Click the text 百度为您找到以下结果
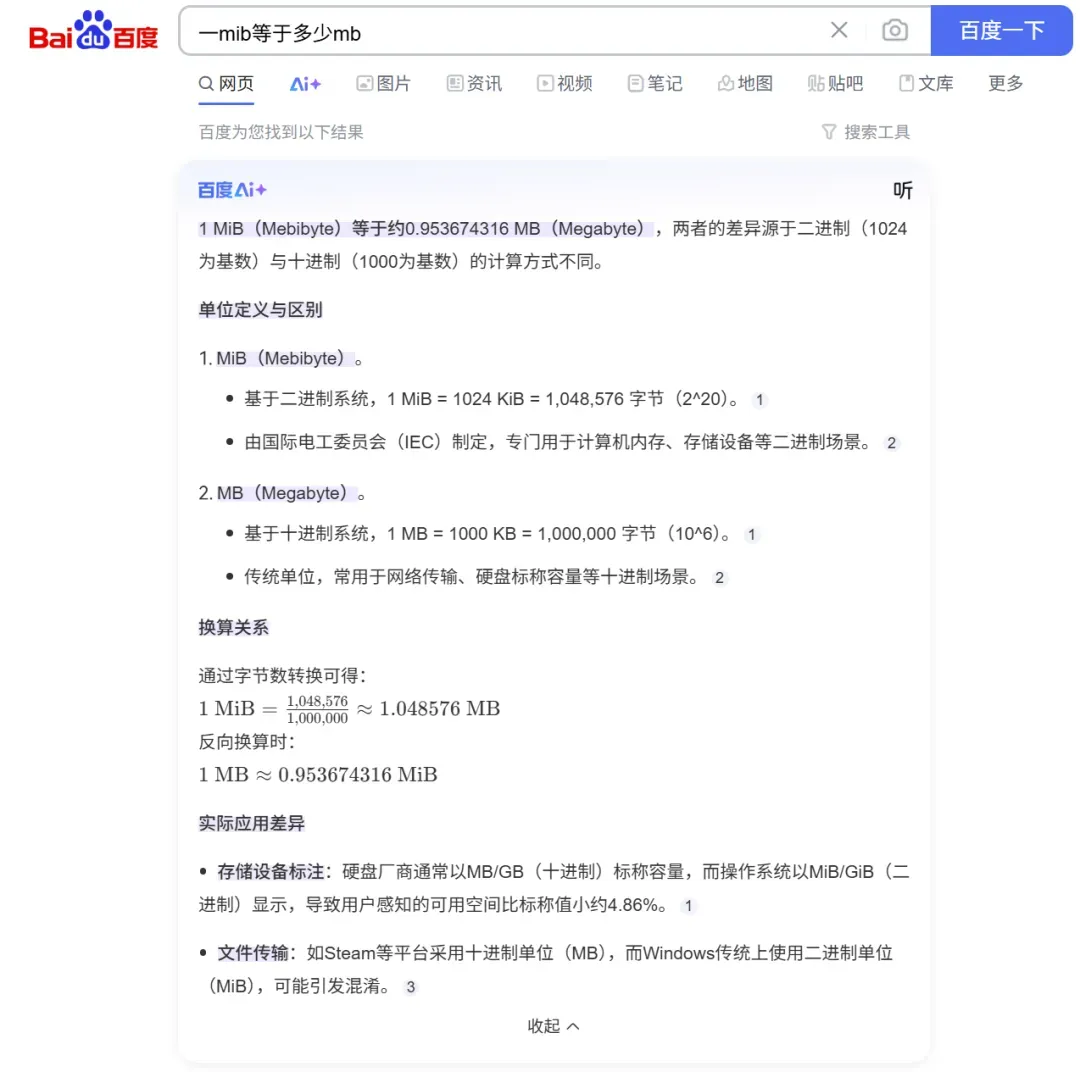The image size is (1080, 1072). (281, 132)
